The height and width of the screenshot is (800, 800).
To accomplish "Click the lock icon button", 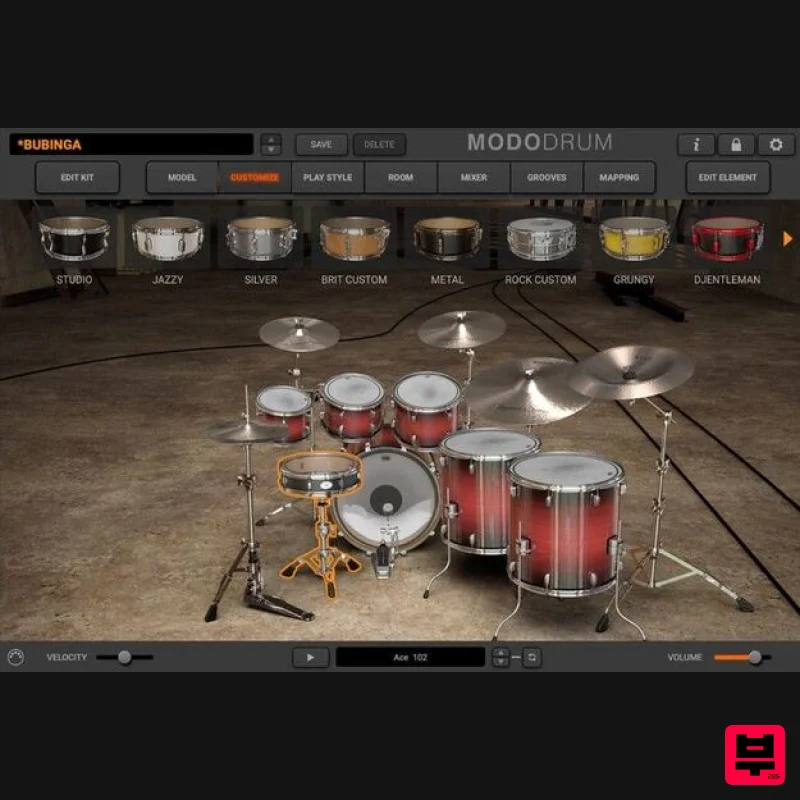I will [x=736, y=145].
